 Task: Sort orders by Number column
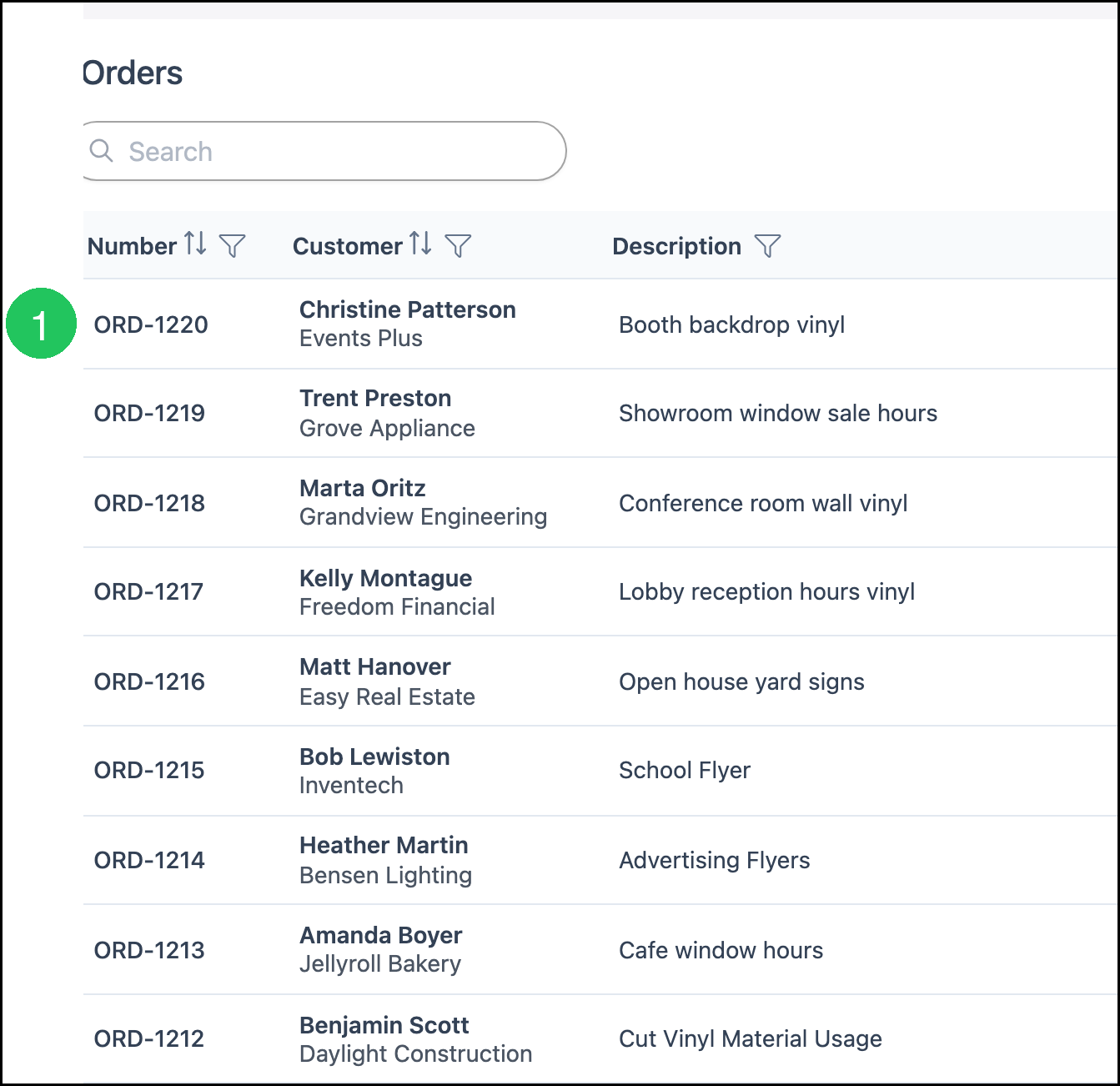coord(195,244)
